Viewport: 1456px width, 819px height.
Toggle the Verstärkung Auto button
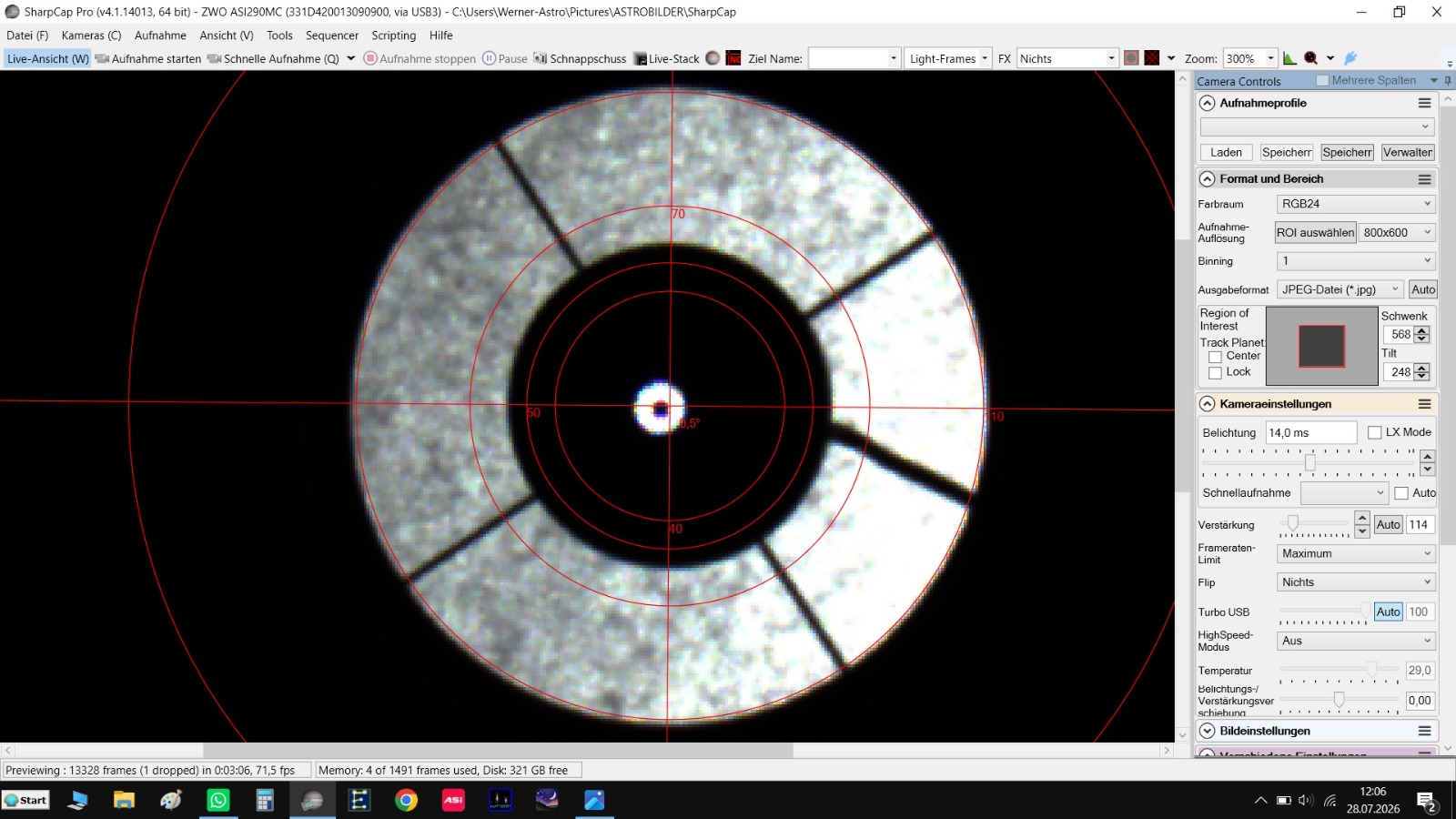pyautogui.click(x=1389, y=525)
